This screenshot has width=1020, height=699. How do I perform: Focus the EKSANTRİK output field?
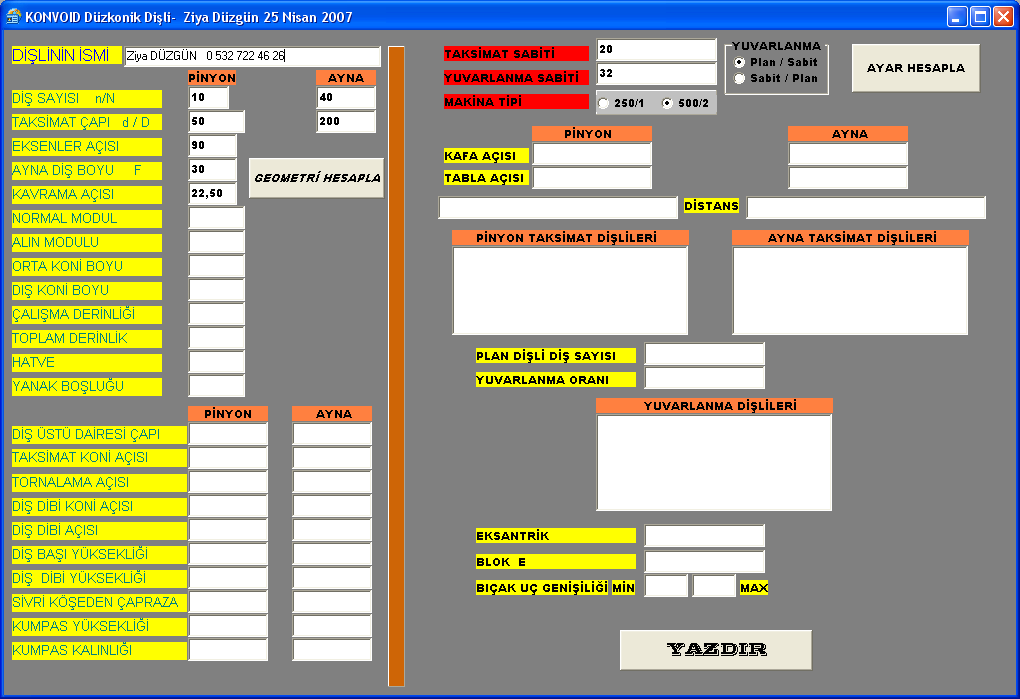pos(704,536)
